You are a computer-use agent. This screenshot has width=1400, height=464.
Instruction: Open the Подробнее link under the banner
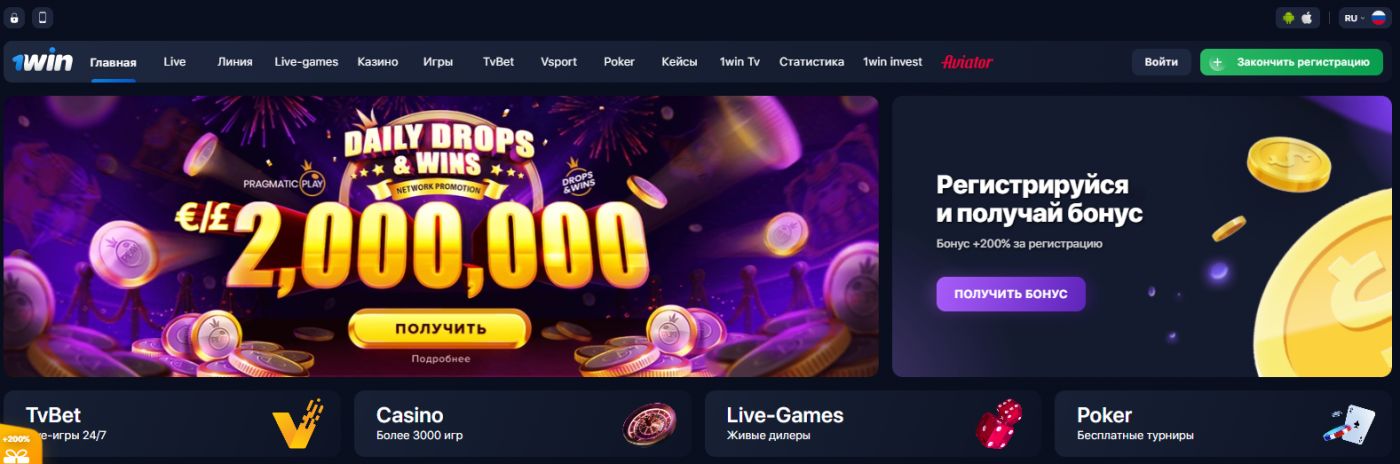click(x=440, y=359)
